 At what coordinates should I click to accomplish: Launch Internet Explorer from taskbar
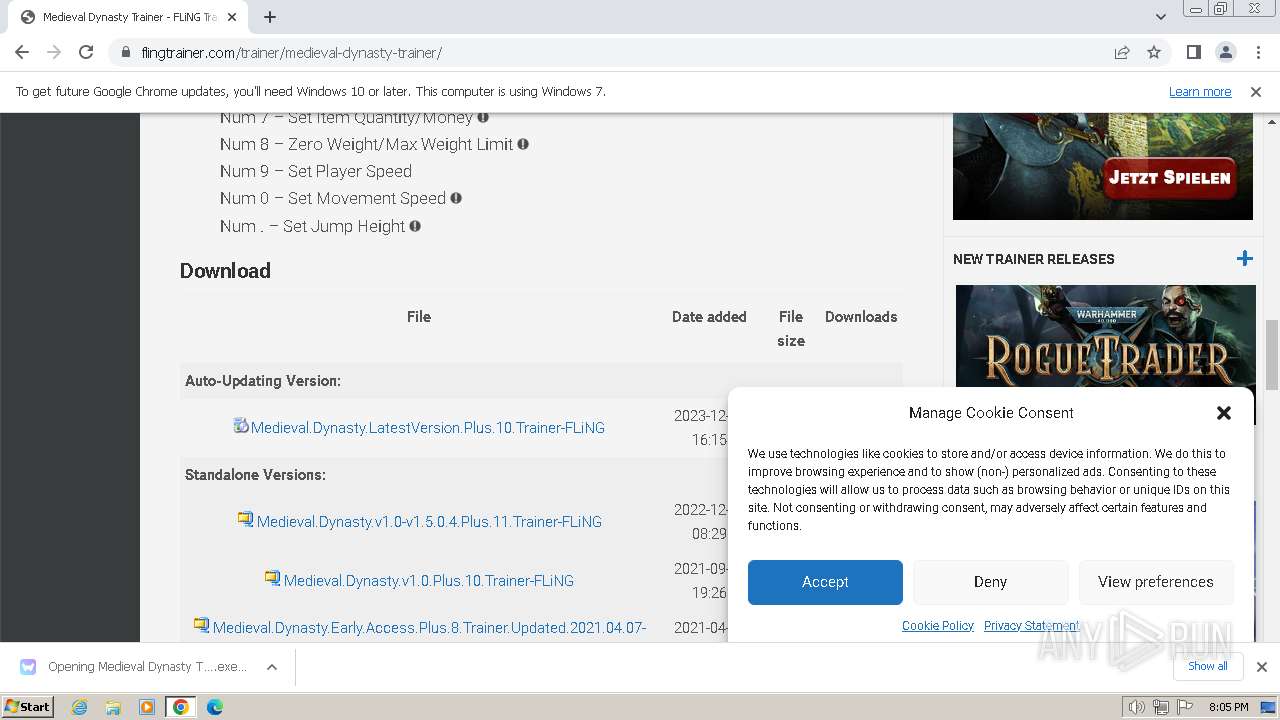click(x=80, y=707)
